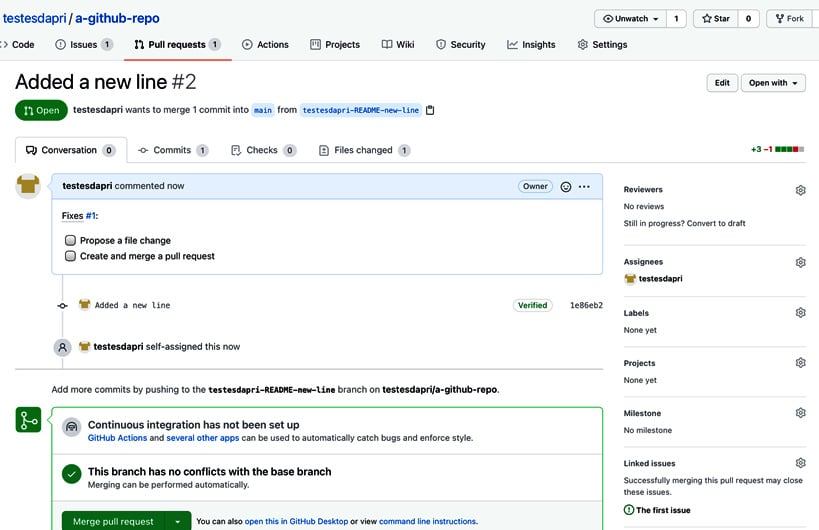The width and height of the screenshot is (819, 530).
Task: Click the watchers count 1
Action: tap(676, 19)
